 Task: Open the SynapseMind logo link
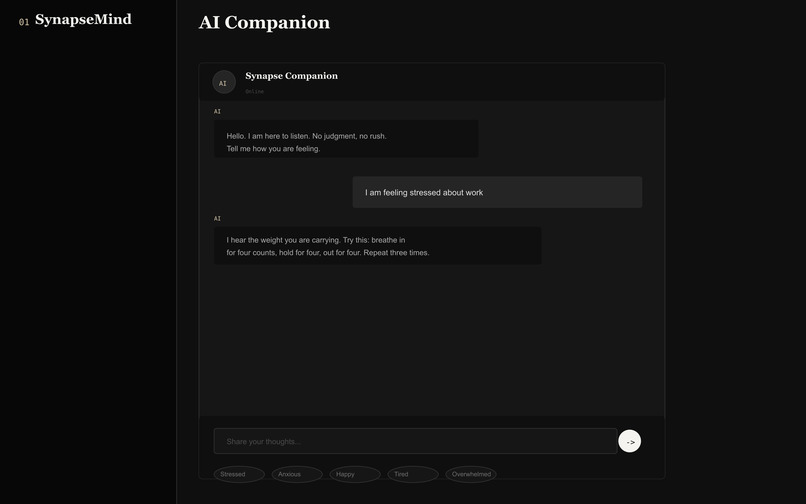pyautogui.click(x=83, y=20)
